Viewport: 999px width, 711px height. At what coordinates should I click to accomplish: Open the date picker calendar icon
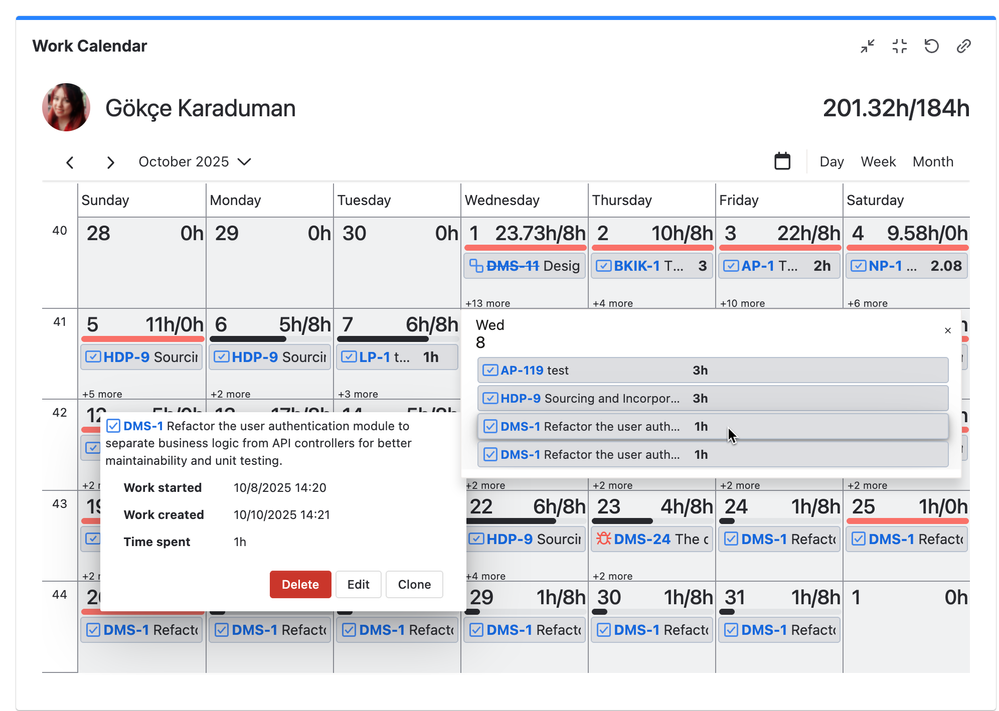click(782, 161)
